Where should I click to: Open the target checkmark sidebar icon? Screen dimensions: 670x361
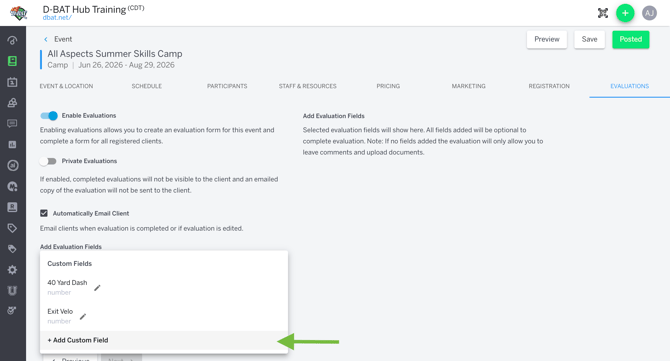point(12,311)
